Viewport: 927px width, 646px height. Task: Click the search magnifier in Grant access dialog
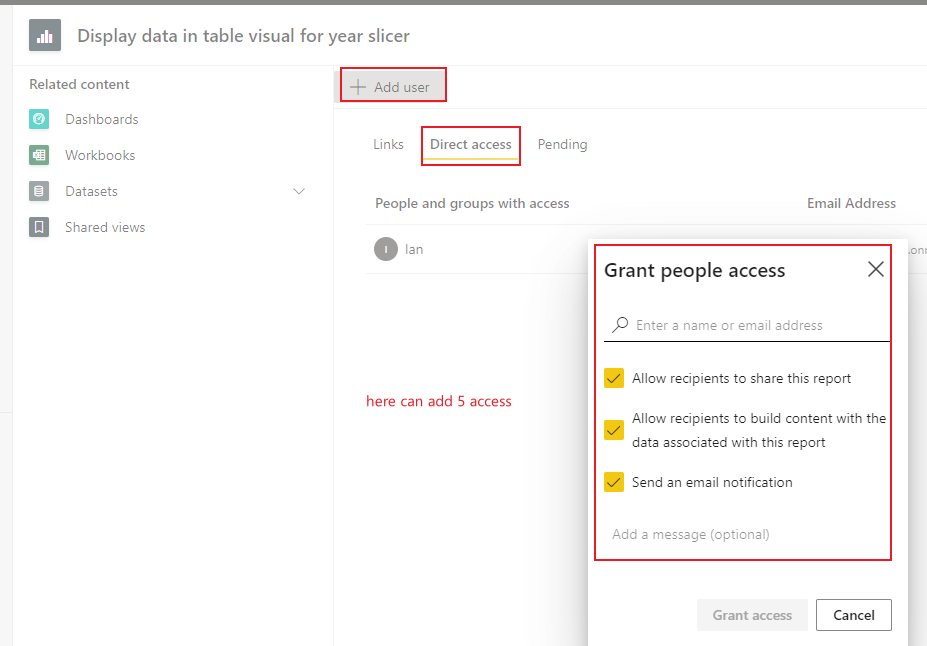(x=618, y=325)
